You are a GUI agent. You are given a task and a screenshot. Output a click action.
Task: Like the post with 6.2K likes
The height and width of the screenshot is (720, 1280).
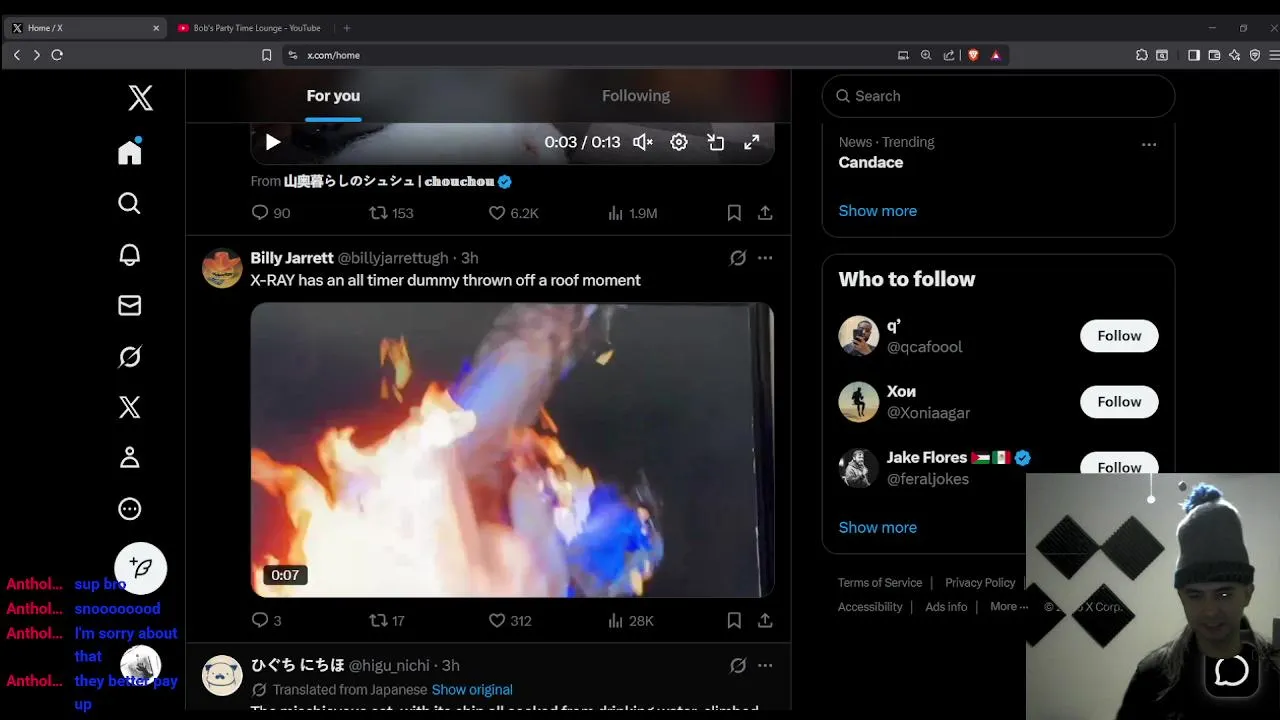[513, 213]
